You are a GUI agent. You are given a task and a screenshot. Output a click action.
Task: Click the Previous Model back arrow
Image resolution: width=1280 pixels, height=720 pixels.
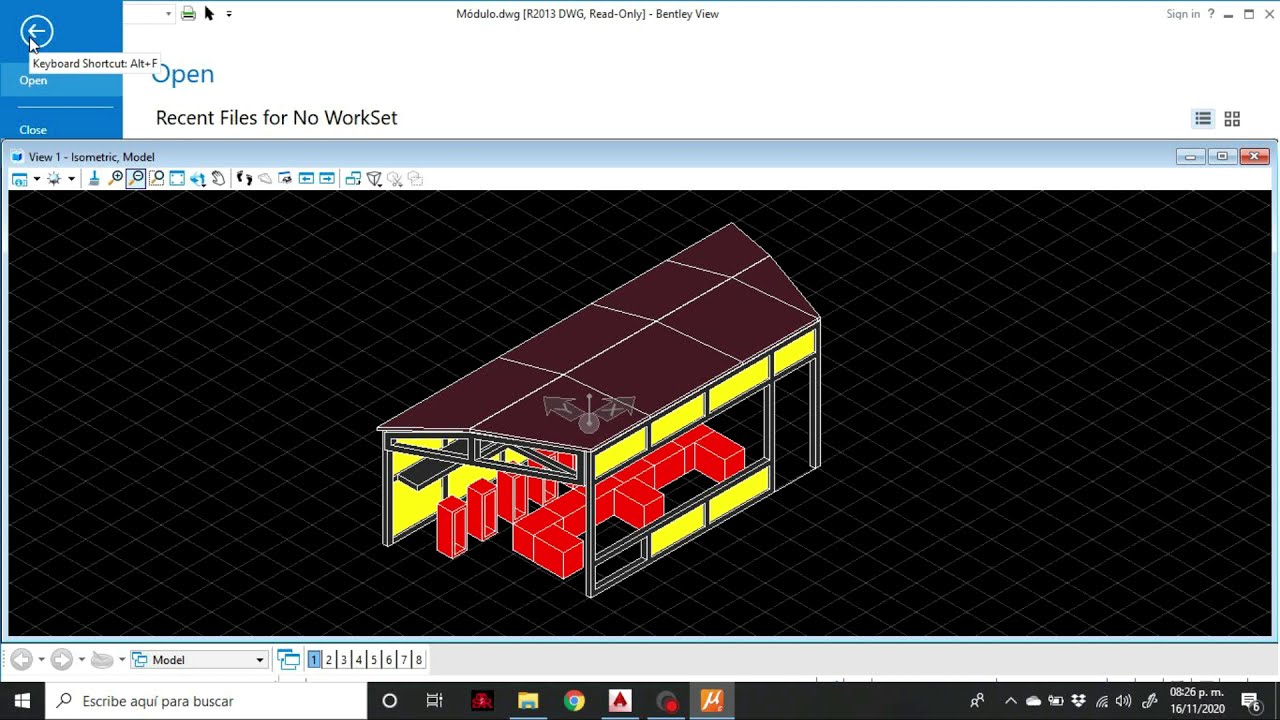(22, 659)
